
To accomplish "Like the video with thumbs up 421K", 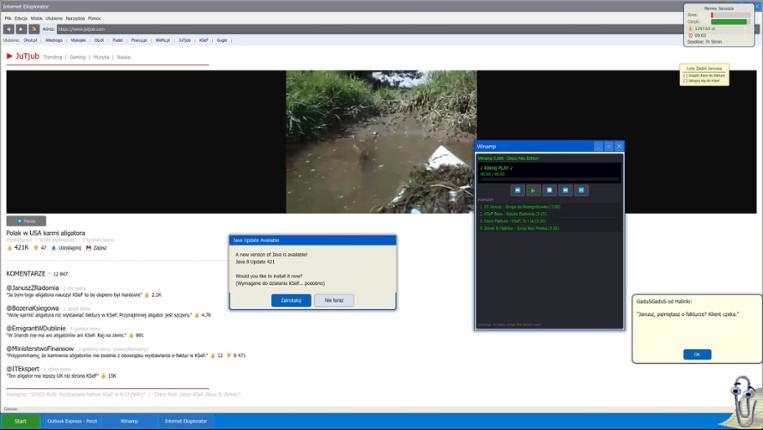I will (x=17, y=247).
